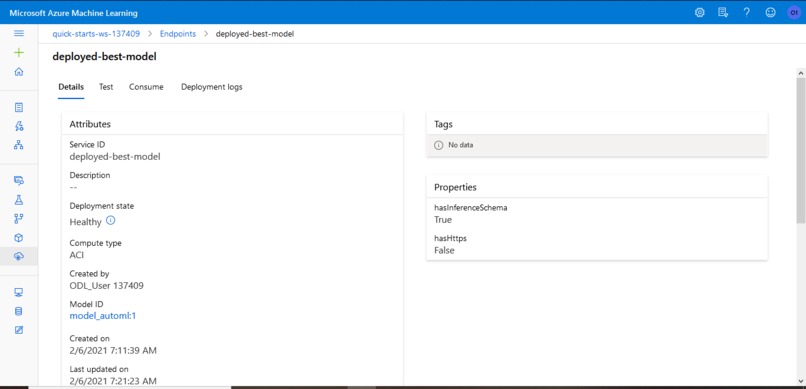Click the scrollbar up arrow

click(x=801, y=72)
